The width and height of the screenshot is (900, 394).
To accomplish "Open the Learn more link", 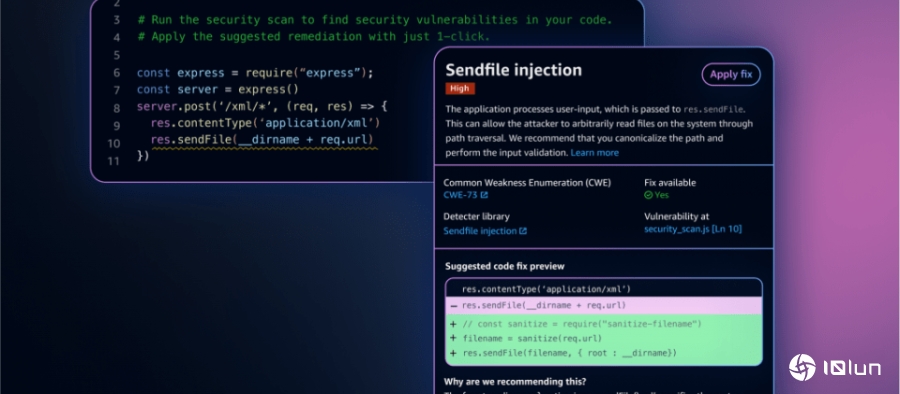I will 594,153.
